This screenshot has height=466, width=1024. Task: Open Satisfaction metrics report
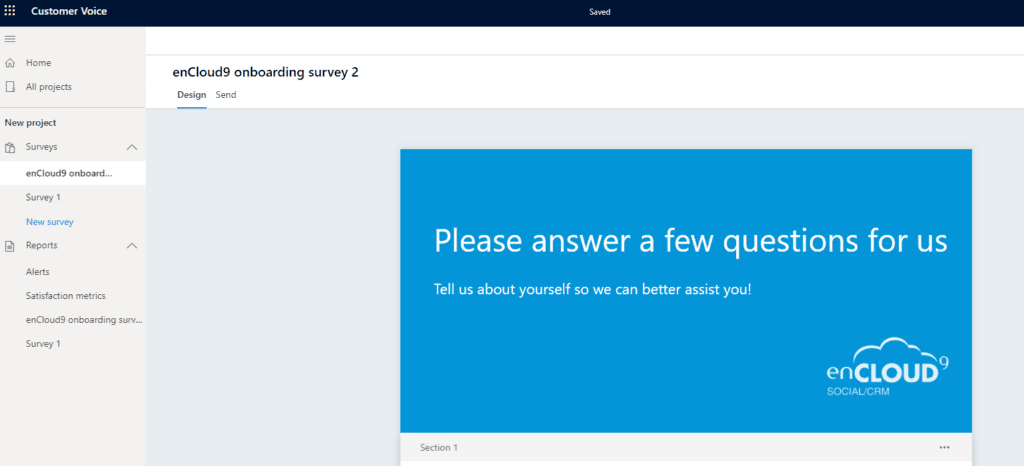[x=65, y=296]
